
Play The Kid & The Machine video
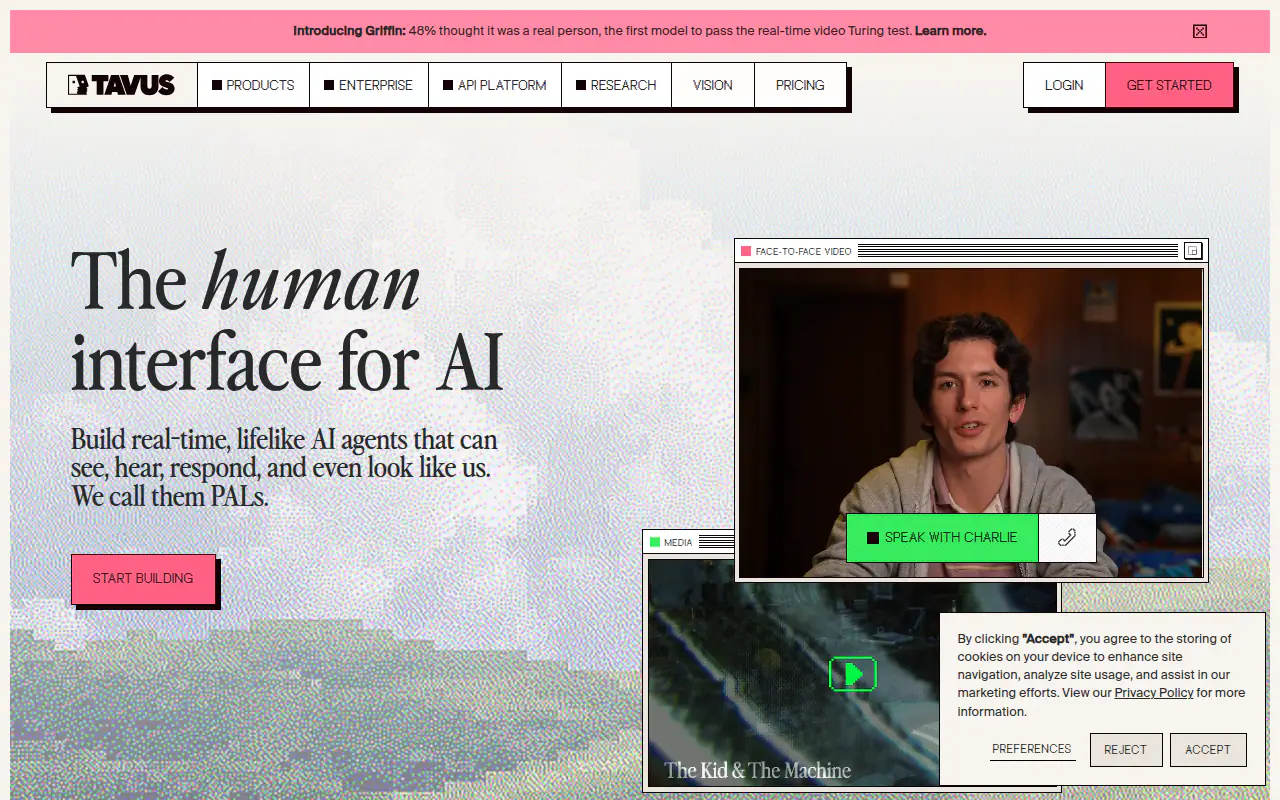[852, 674]
